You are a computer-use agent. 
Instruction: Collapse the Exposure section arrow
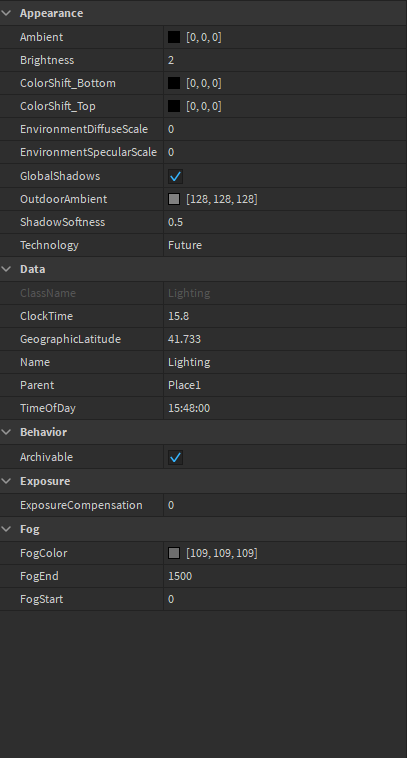click(6, 481)
